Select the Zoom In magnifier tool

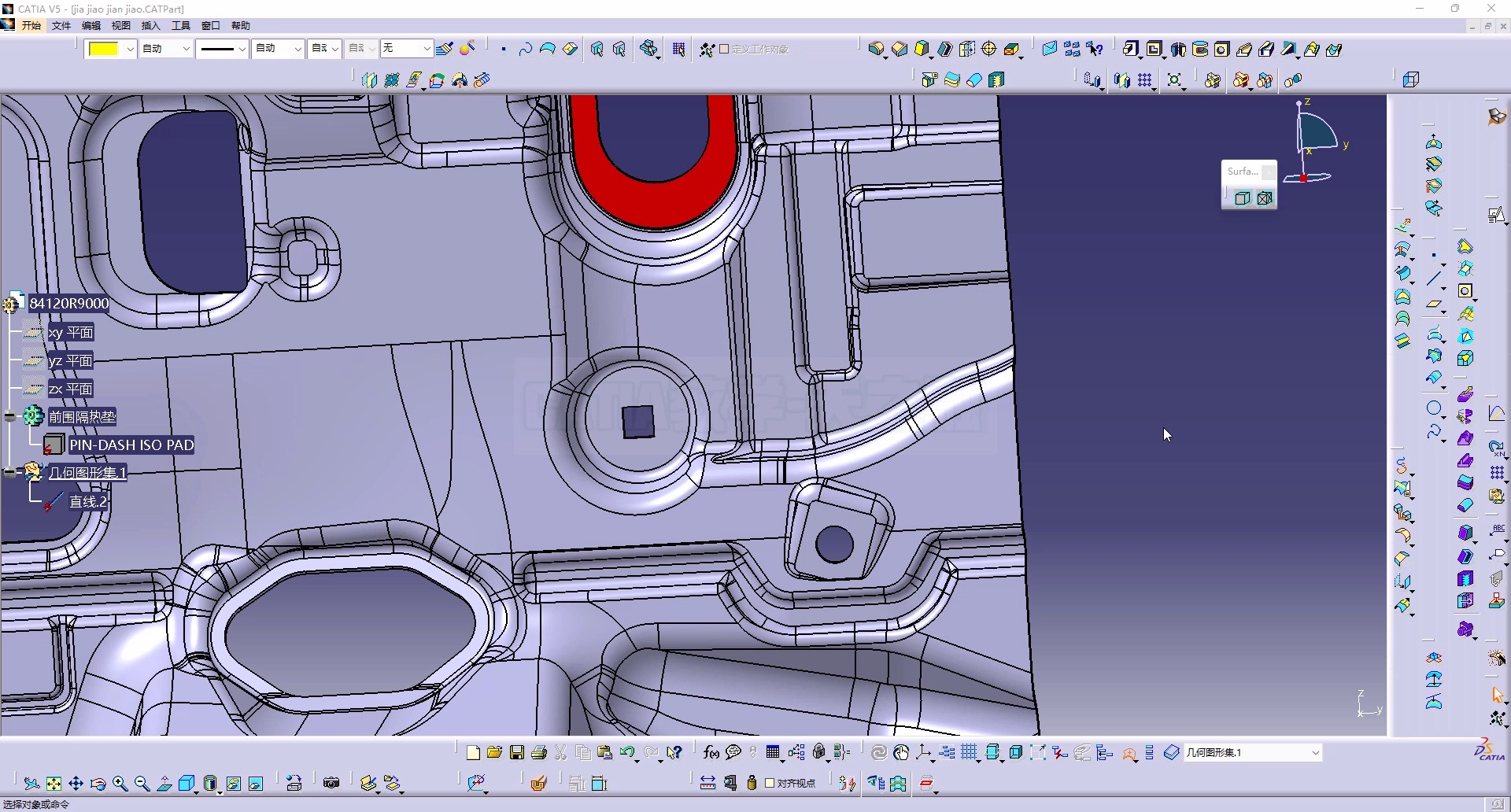(120, 784)
